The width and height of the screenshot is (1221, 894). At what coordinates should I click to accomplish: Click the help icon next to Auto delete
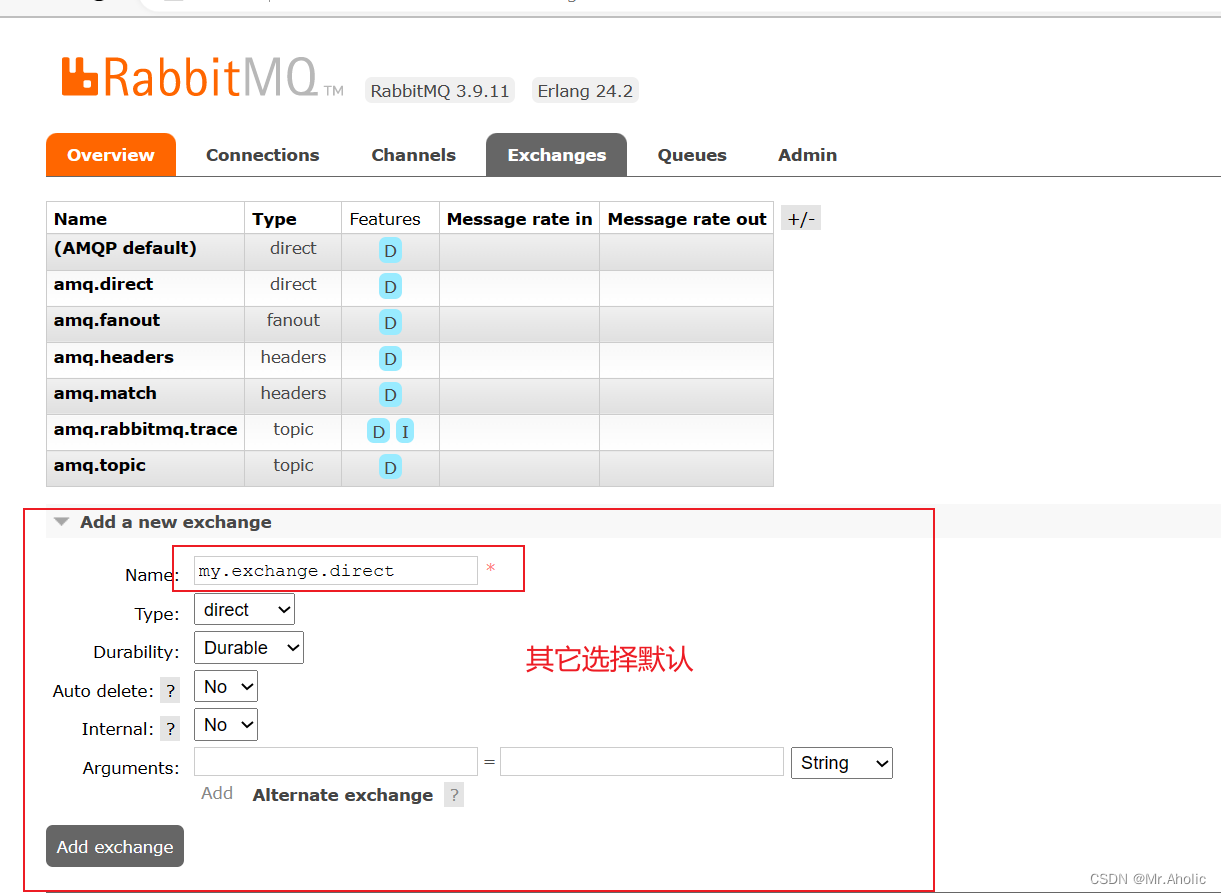[170, 690]
